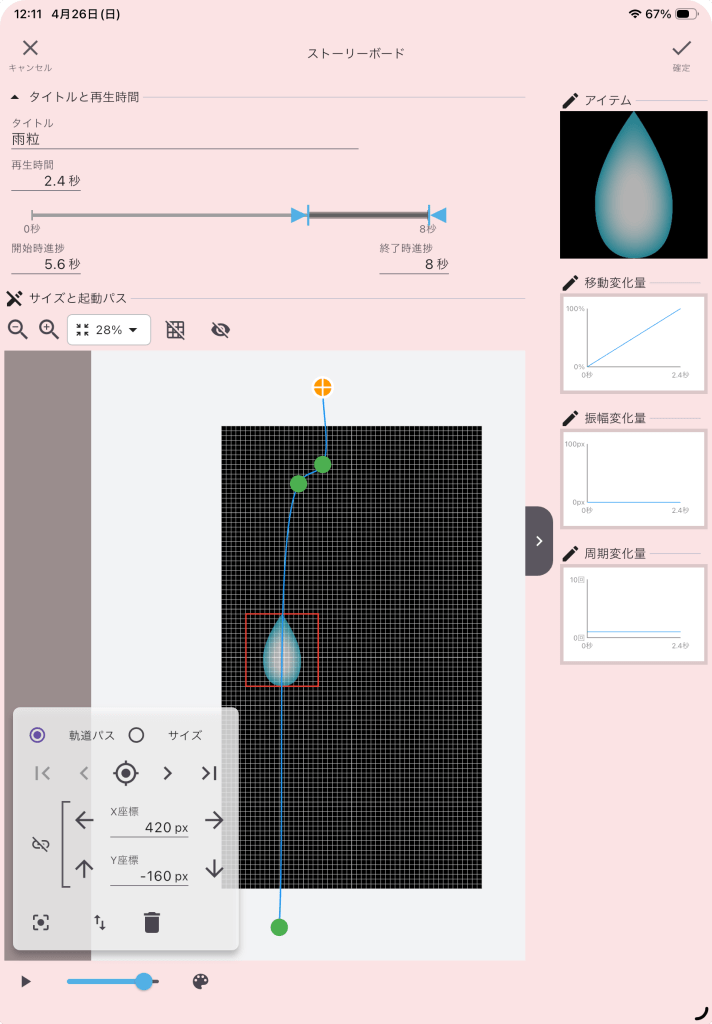This screenshot has height=1024, width=712.
Task: Click the trash delete point icon
Action: click(x=151, y=922)
